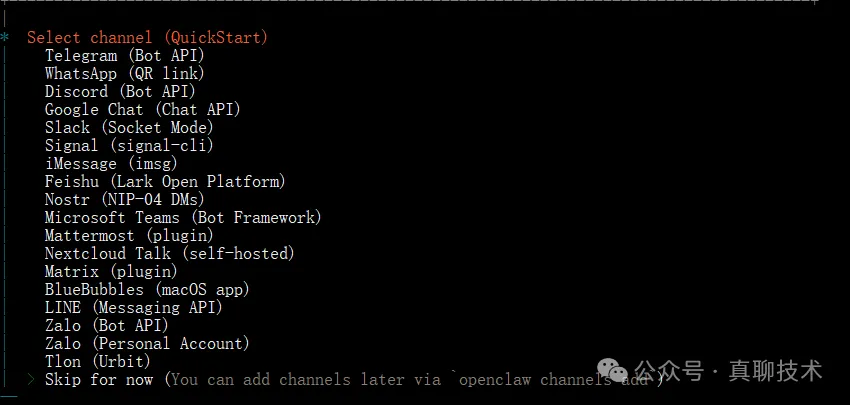850x405 pixels.
Task: Pick Discord (Bot API) from list
Action: pos(120,92)
